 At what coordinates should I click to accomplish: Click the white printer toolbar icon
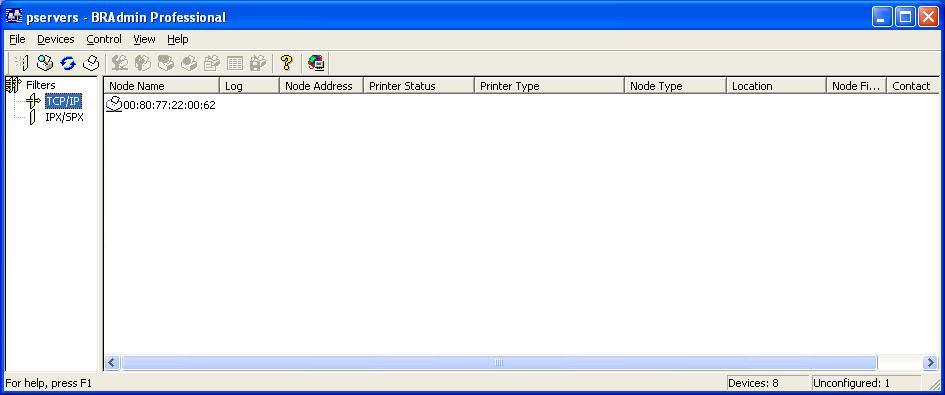point(90,63)
